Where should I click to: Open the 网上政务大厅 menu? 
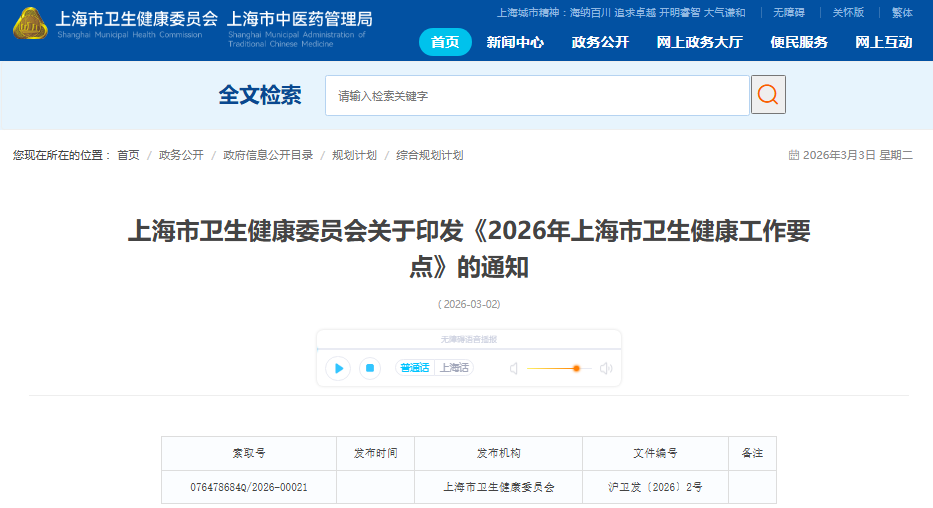[x=700, y=42]
